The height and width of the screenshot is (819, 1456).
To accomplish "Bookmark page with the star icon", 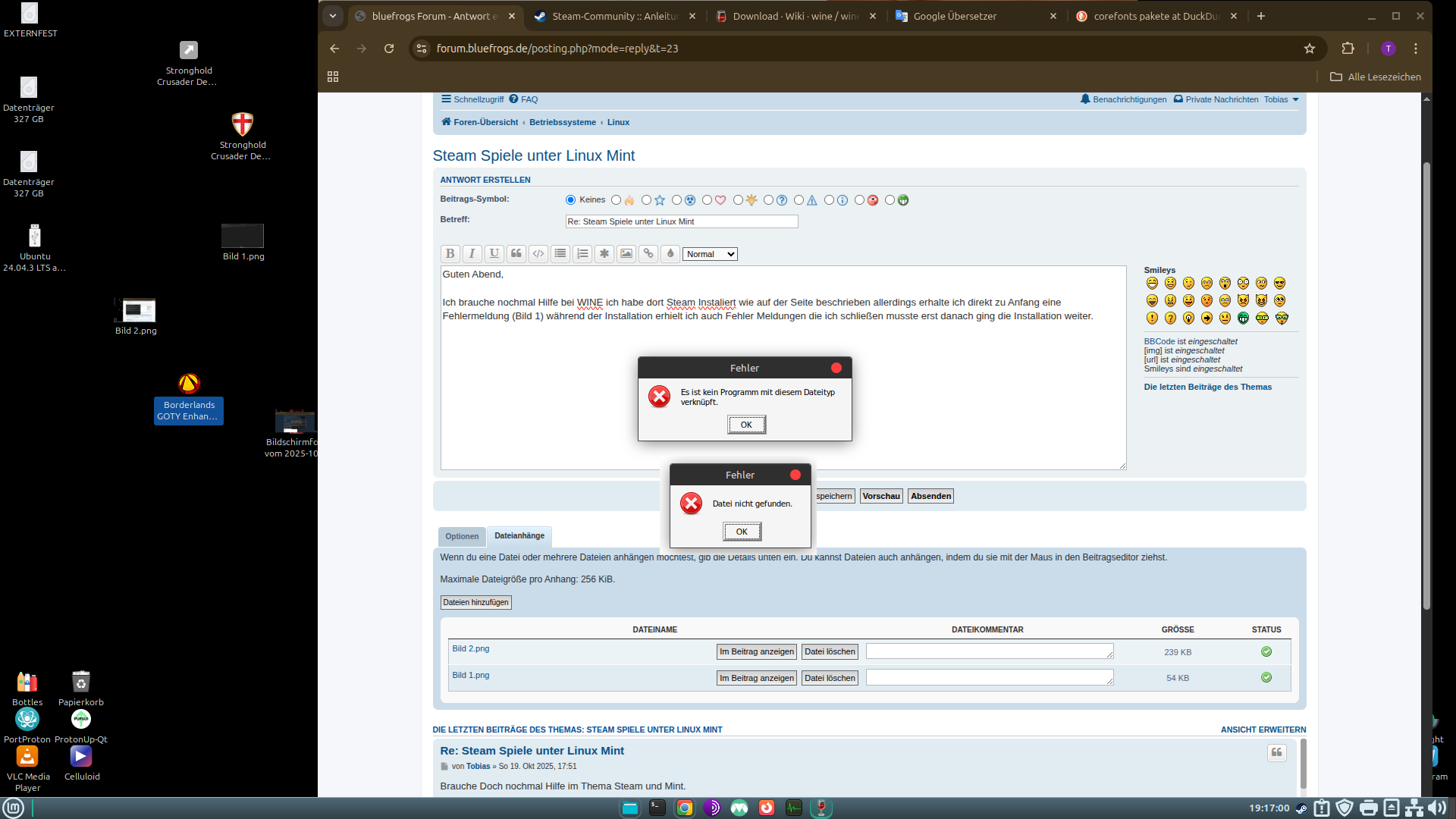I will 1310,49.
